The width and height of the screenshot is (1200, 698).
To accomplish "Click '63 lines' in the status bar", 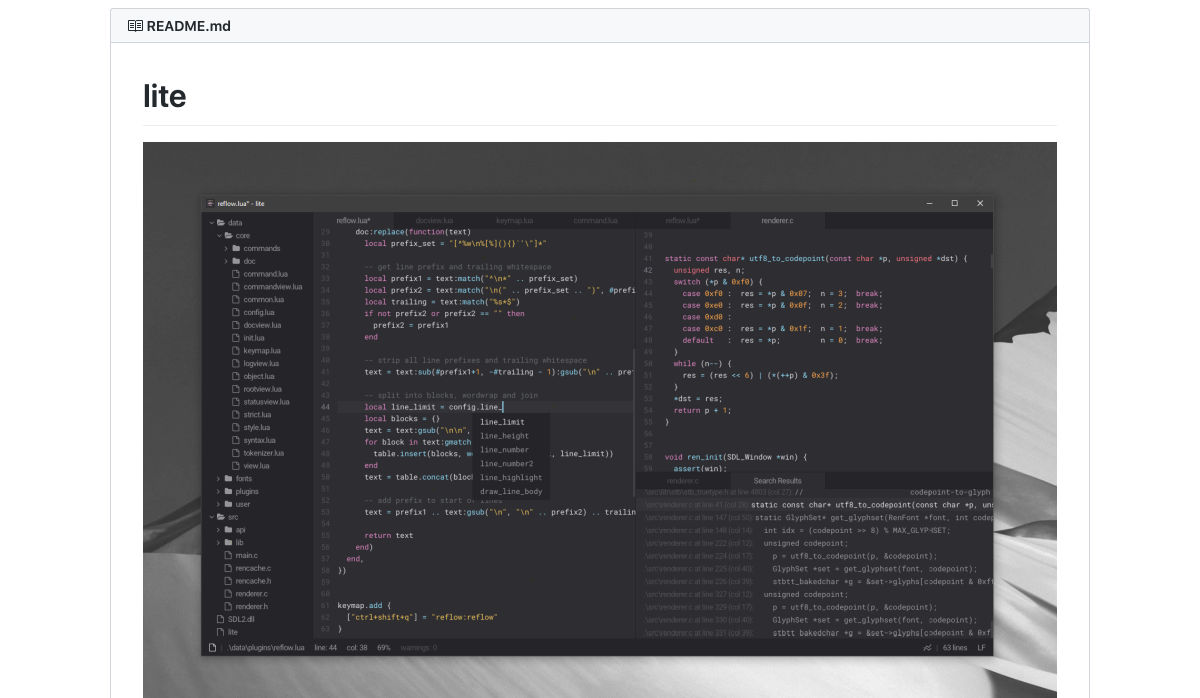I will [x=955, y=648].
